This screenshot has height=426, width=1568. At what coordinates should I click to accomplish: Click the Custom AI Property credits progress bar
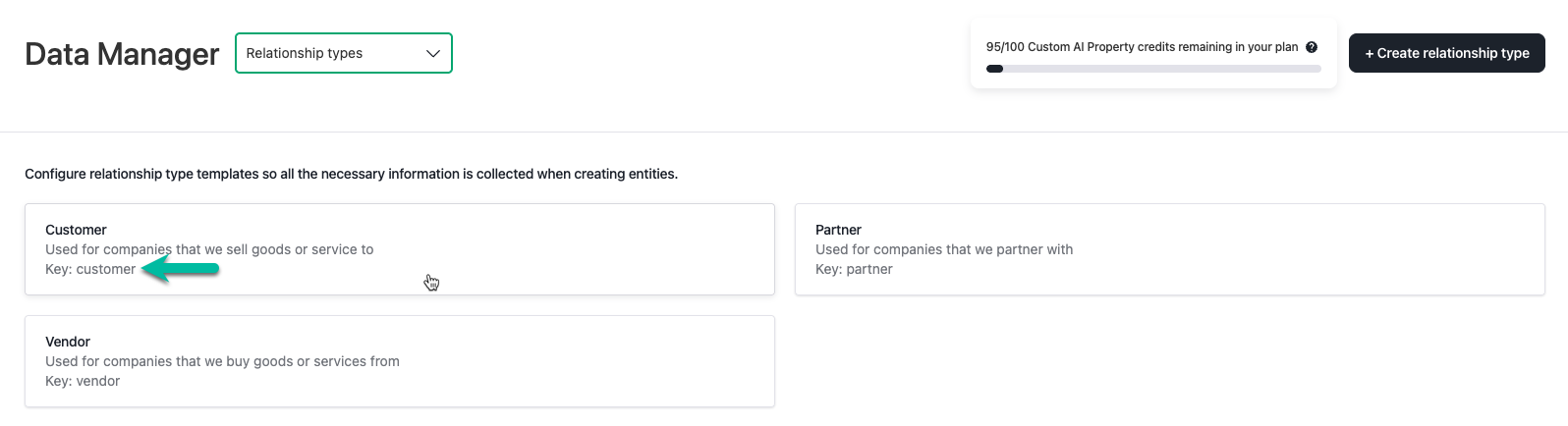pos(1153,69)
